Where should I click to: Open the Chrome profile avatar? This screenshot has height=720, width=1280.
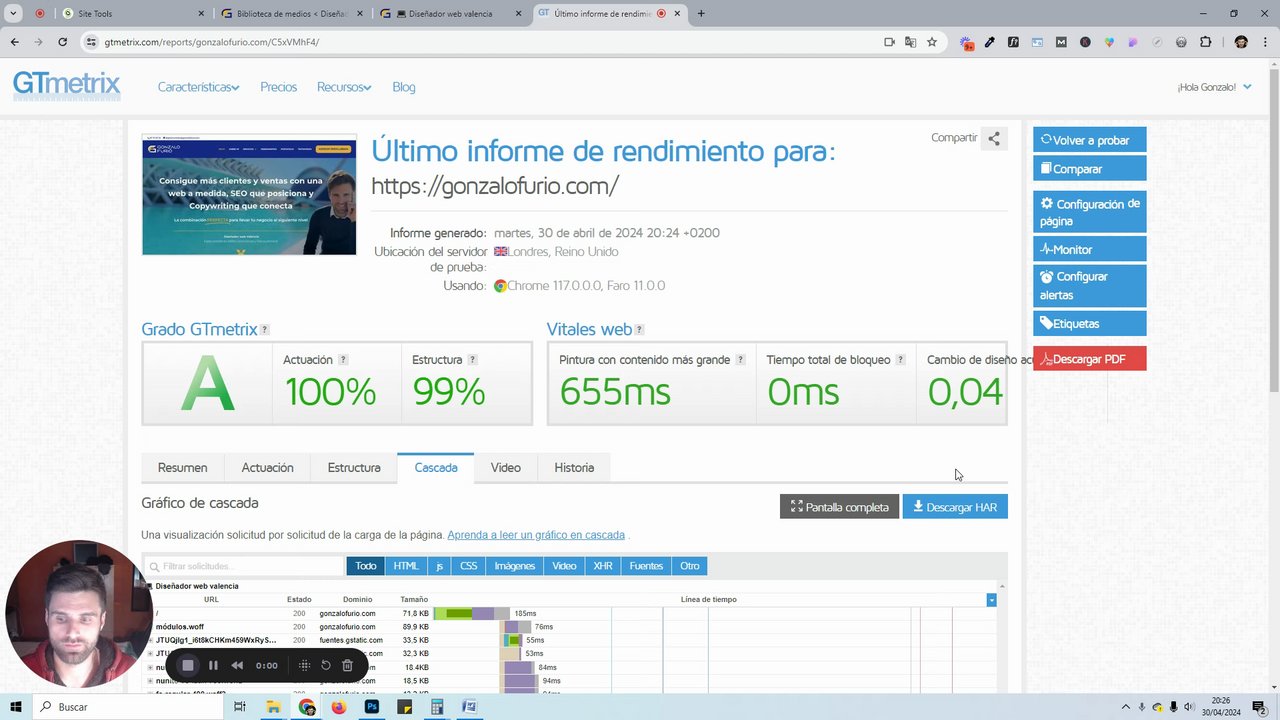[1241, 42]
